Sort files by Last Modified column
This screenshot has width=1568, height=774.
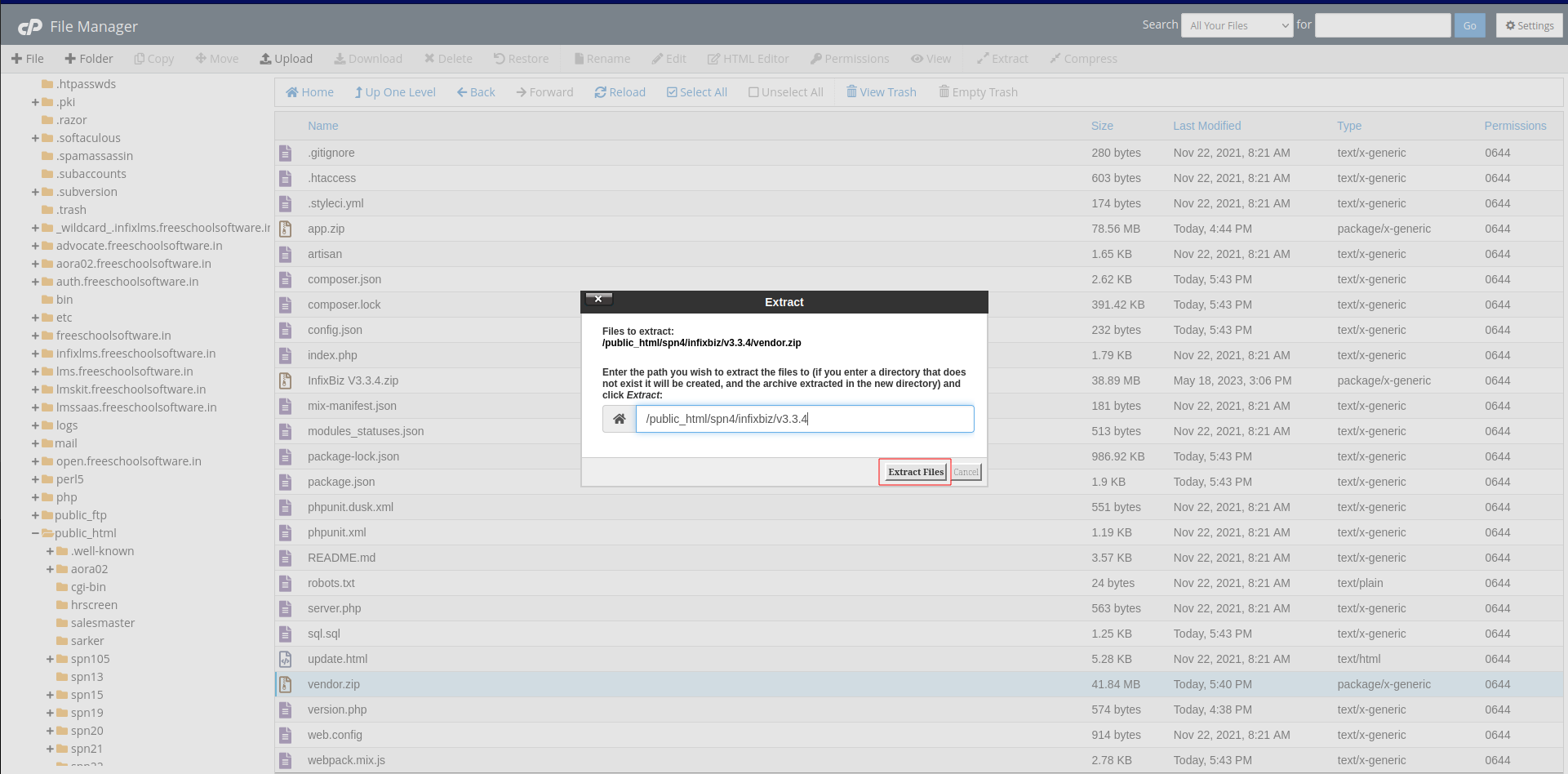1206,126
